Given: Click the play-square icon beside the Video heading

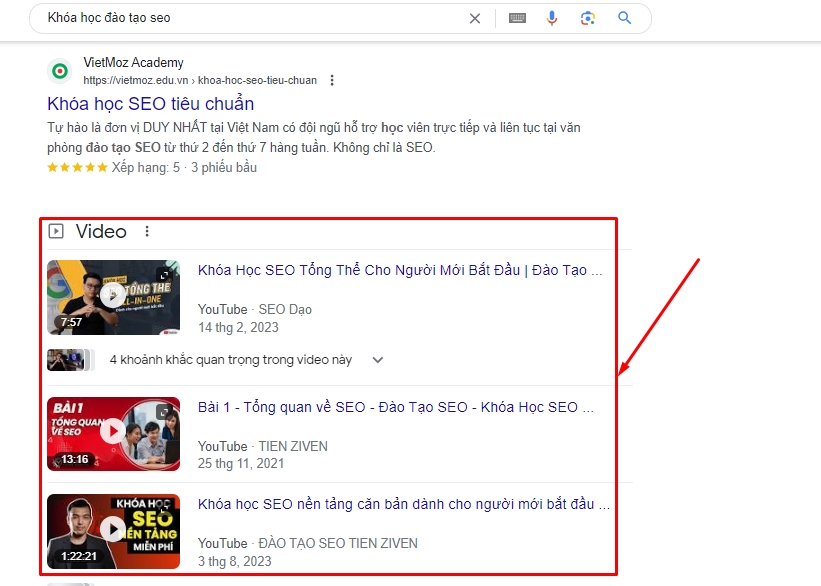Looking at the screenshot, I should click(57, 232).
